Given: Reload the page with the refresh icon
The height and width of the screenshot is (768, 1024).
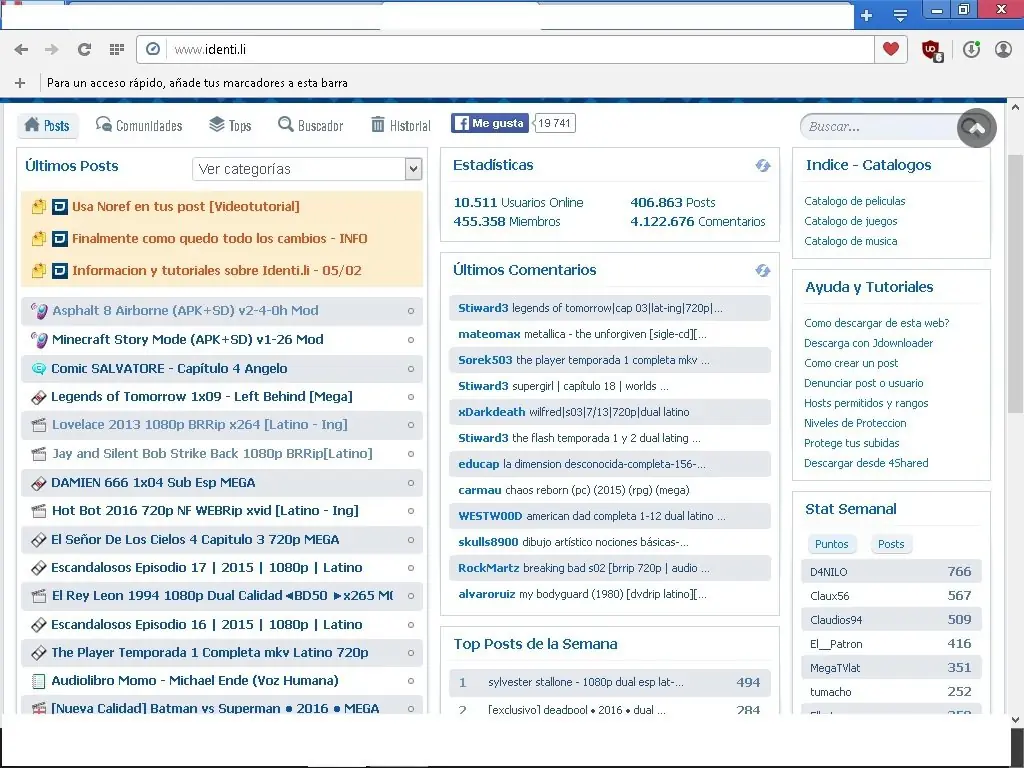Looking at the screenshot, I should click(84, 50).
